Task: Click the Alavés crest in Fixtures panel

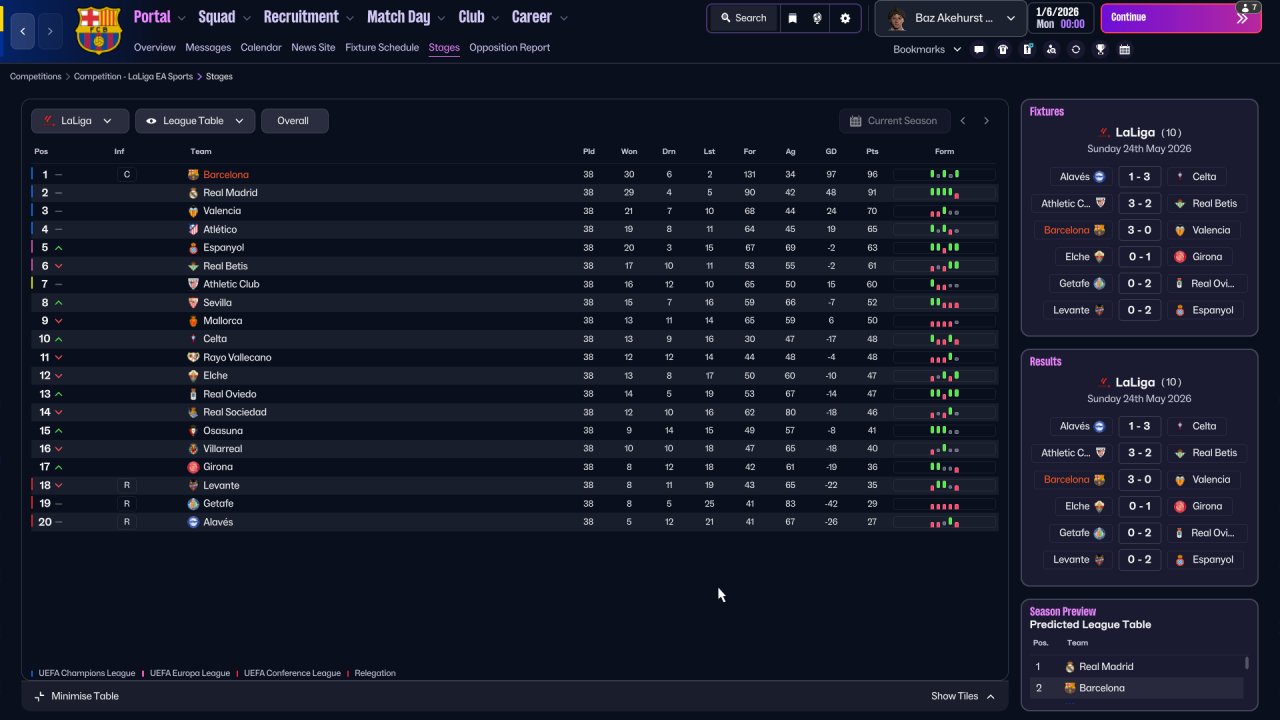Action: [1099, 177]
